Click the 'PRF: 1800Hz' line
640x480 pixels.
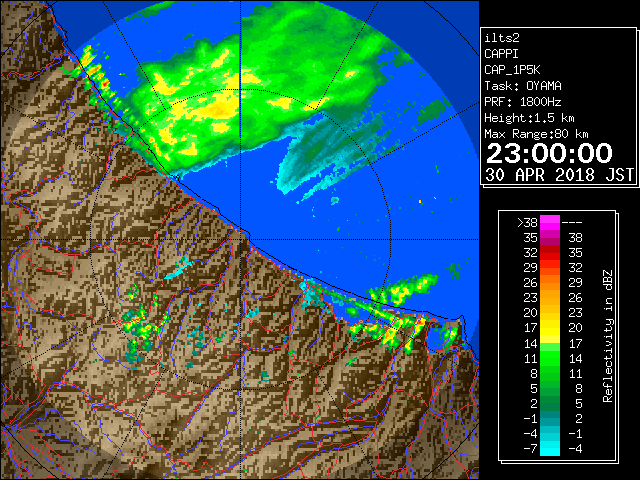[523, 102]
